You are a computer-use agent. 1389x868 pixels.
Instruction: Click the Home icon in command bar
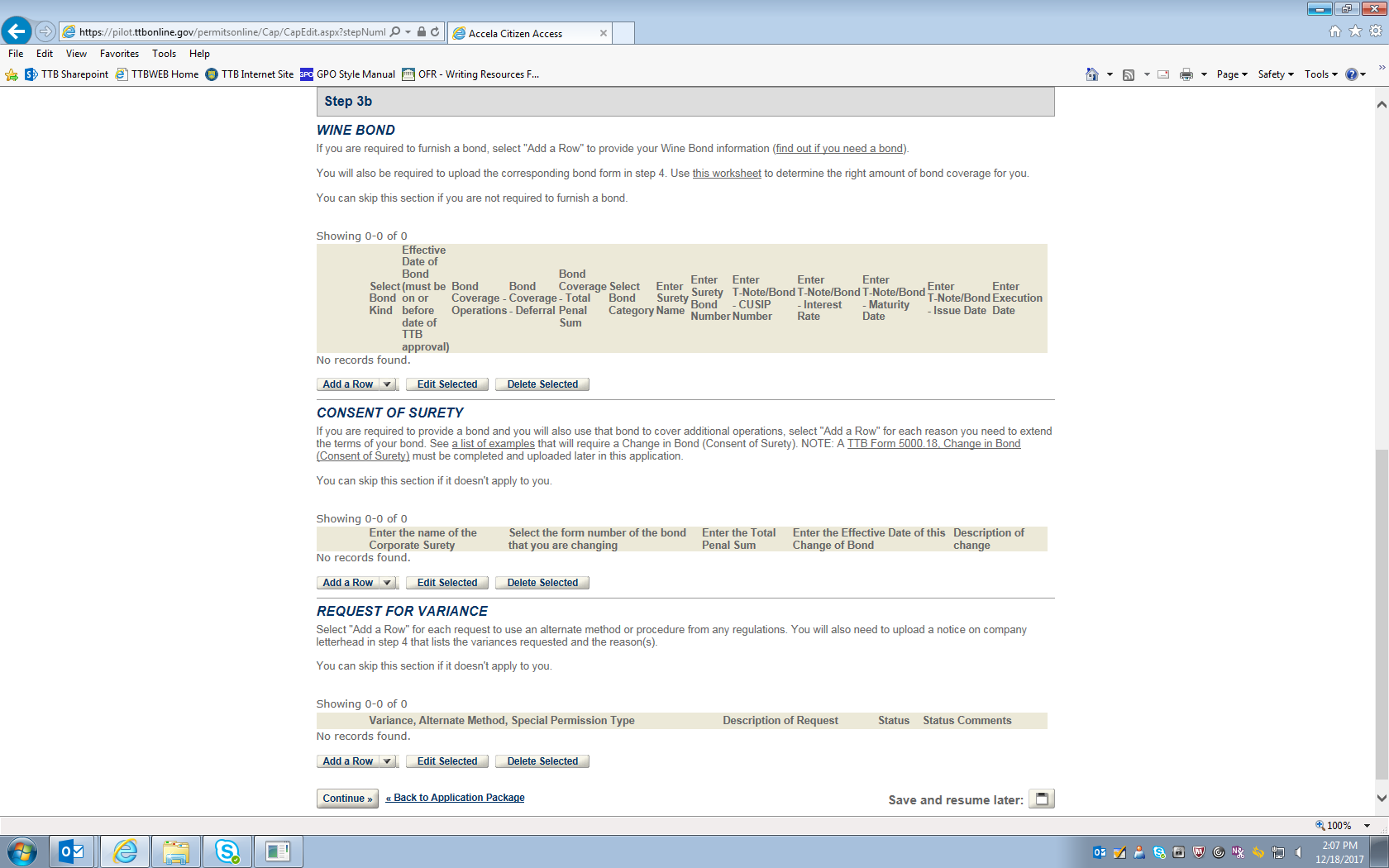pos(1091,74)
